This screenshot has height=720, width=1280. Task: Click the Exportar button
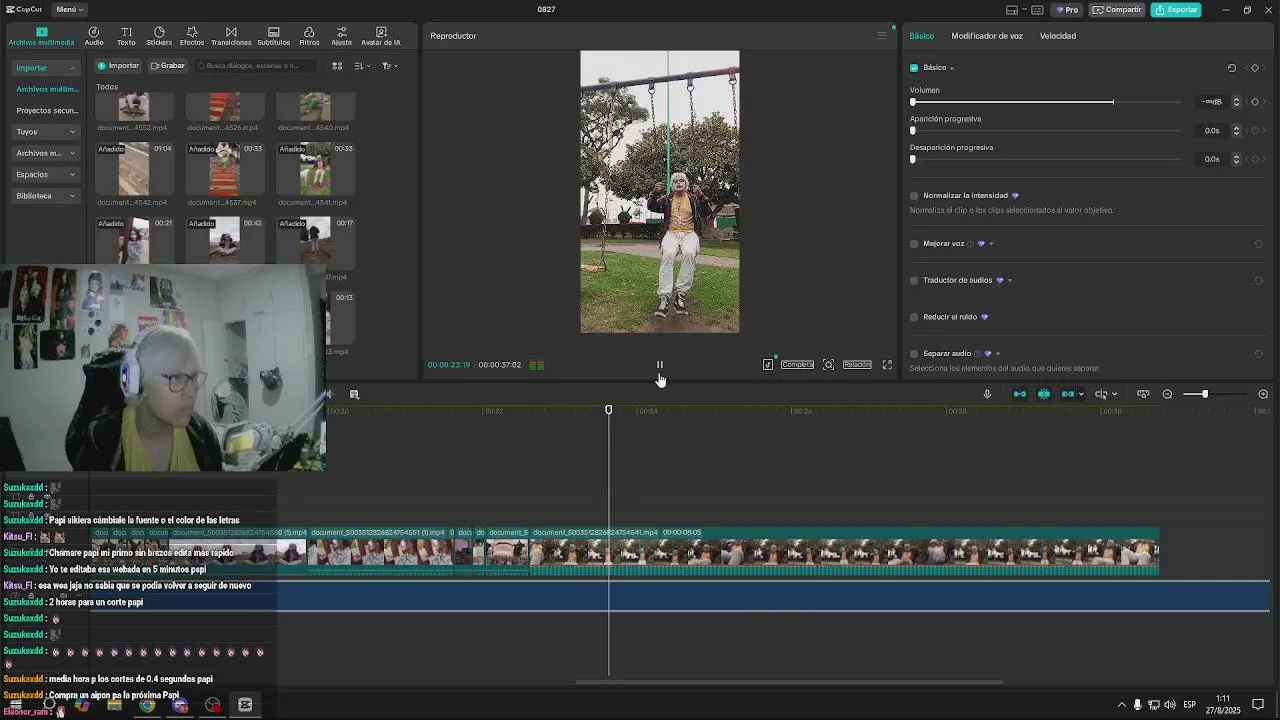point(1176,10)
